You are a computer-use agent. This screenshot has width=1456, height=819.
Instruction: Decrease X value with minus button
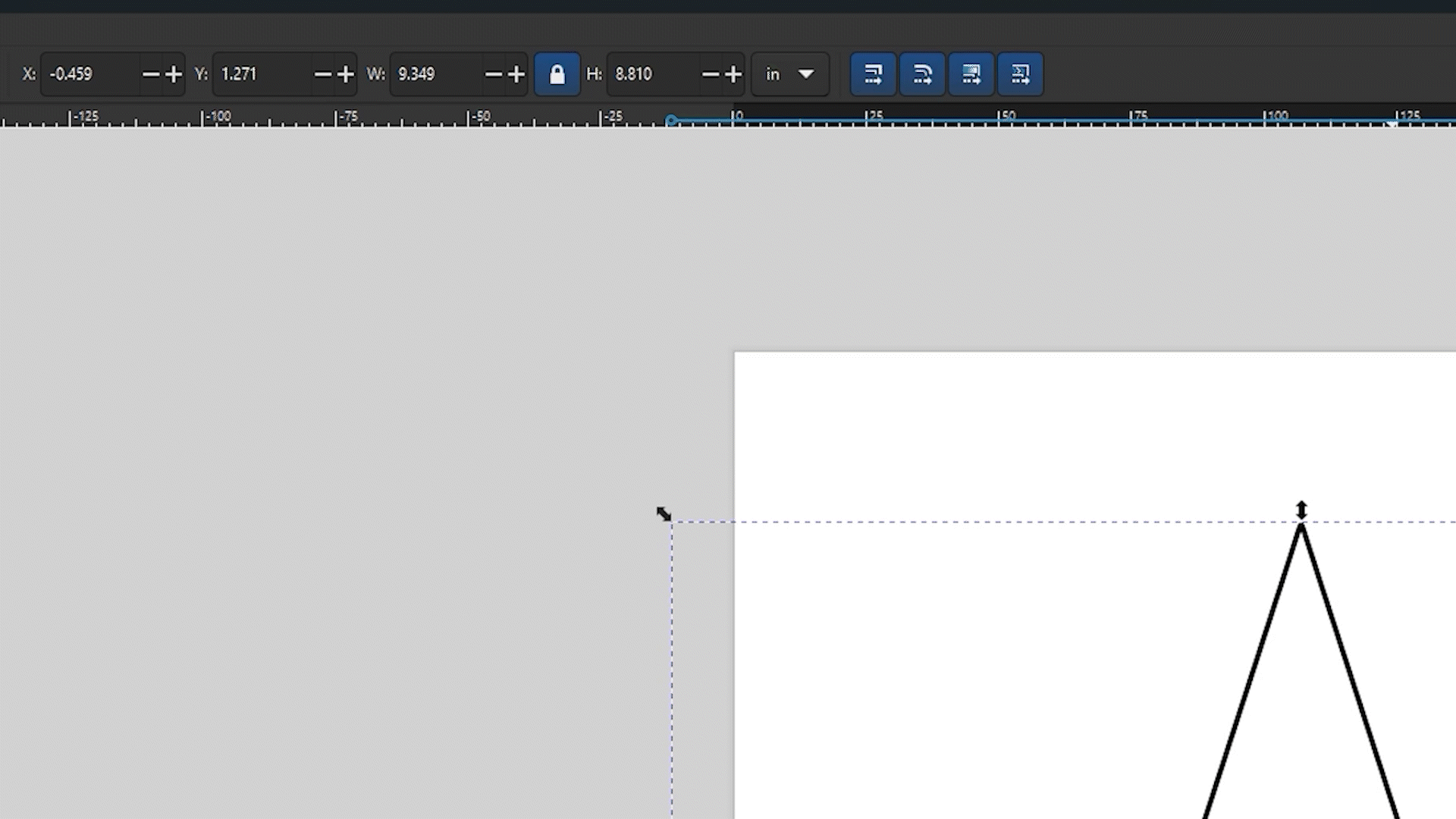coord(151,74)
